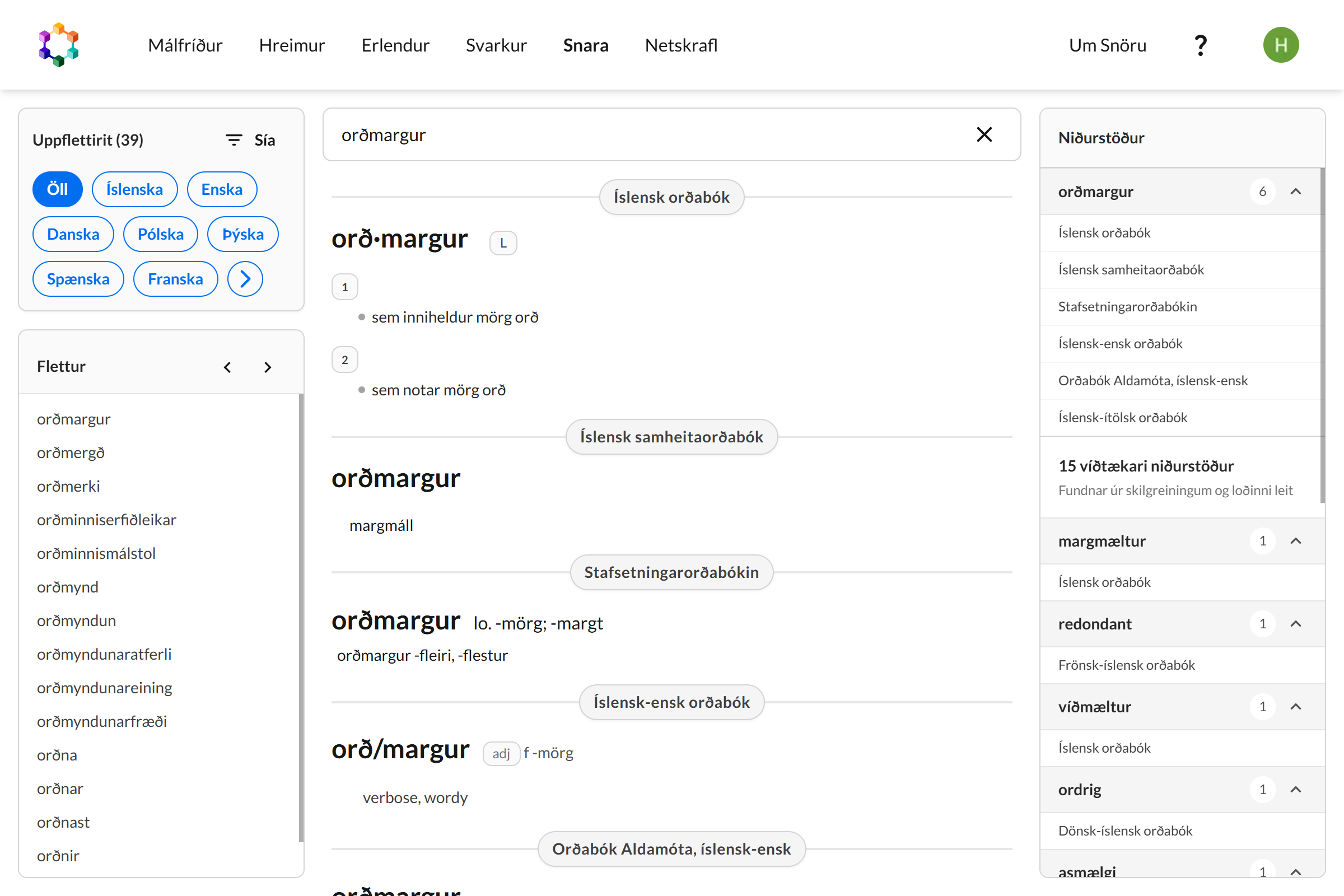This screenshot has height=896, width=1344.
Task: Toggle the Pólska language filter
Action: click(x=161, y=234)
